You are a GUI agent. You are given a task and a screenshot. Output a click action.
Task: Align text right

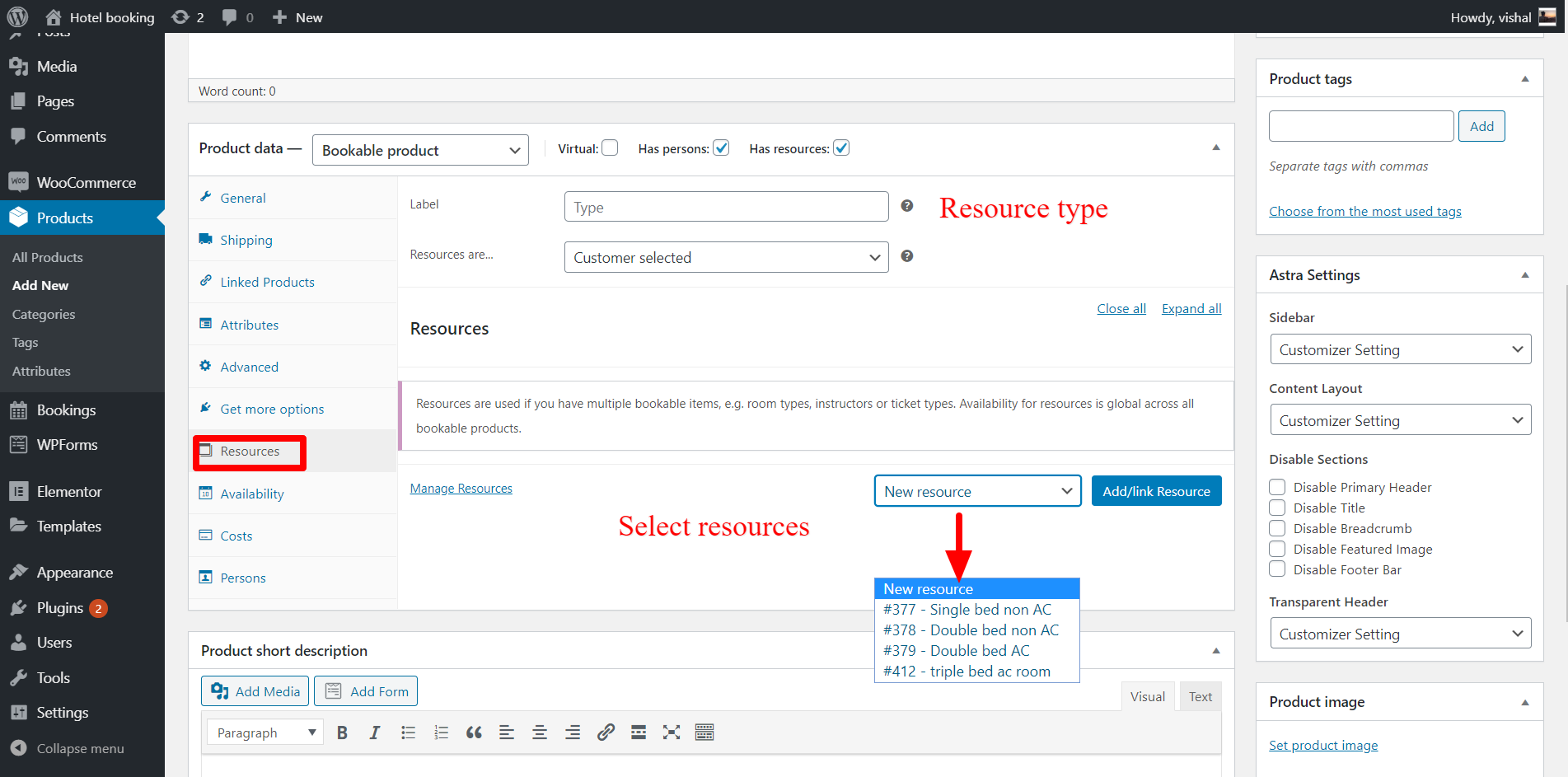pyautogui.click(x=573, y=733)
